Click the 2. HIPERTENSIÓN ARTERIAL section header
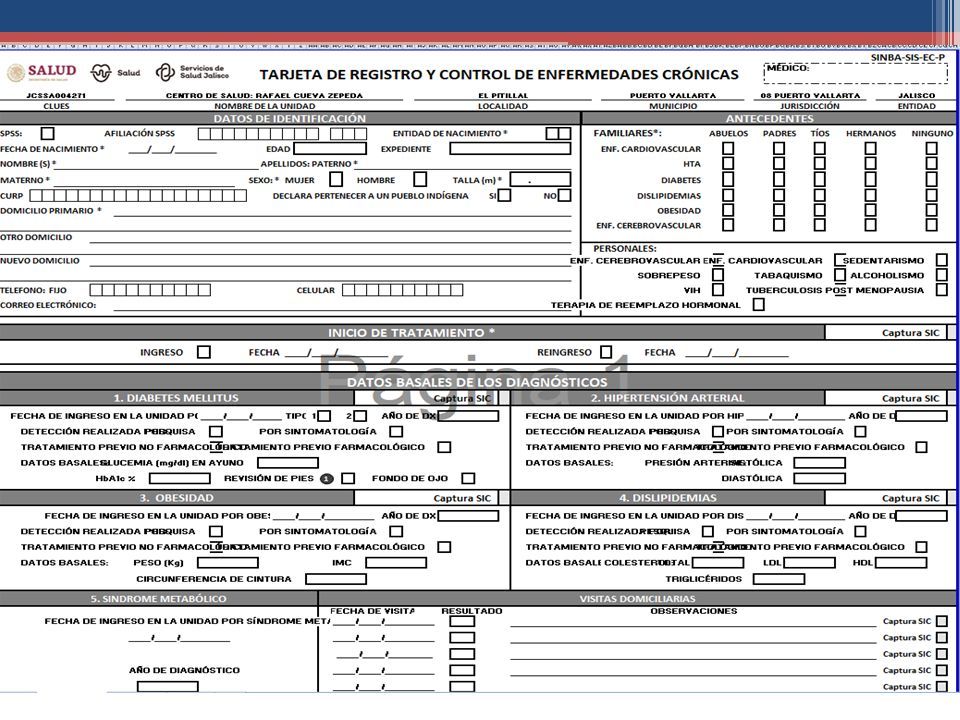 (x=667, y=398)
